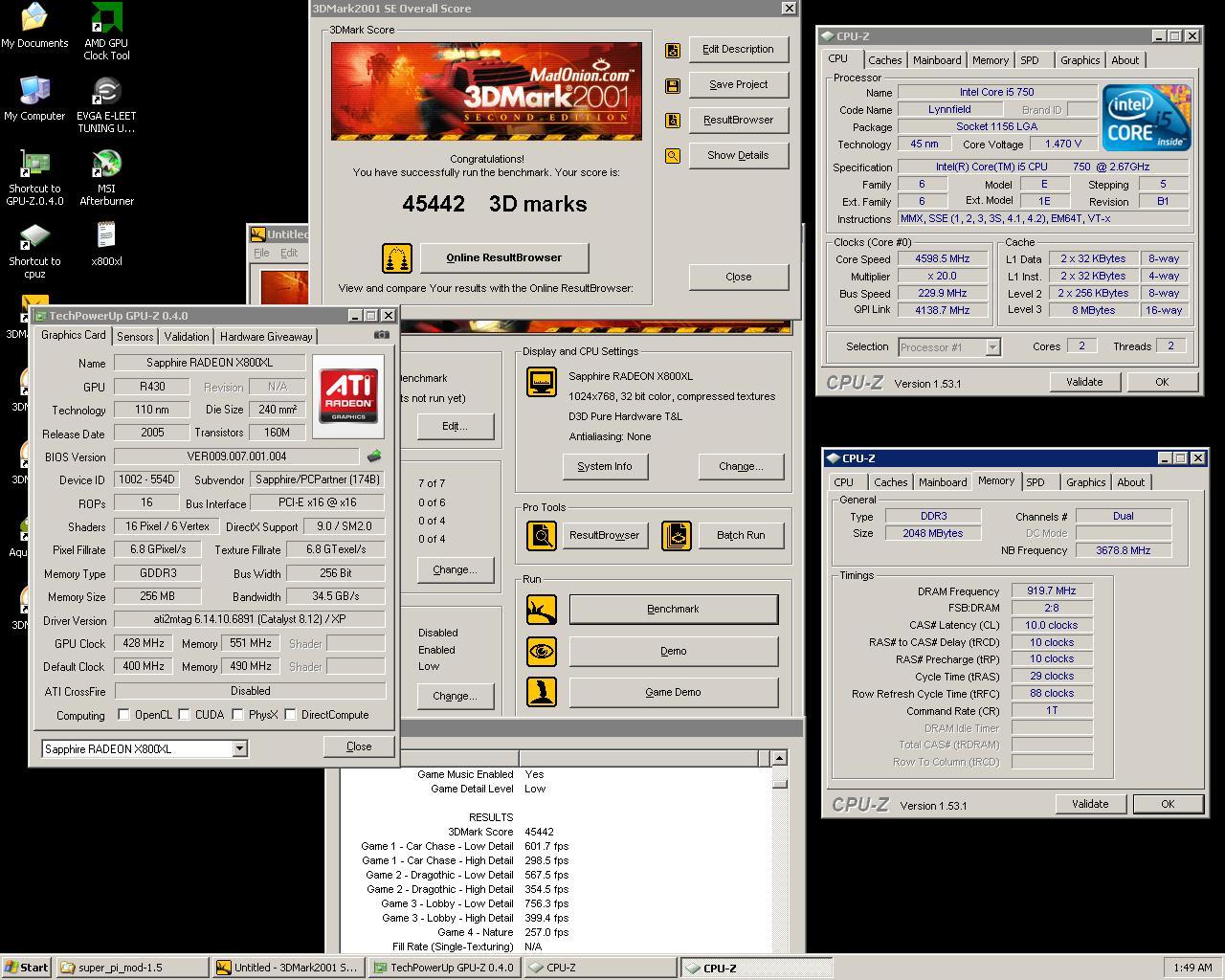Click the Core Speed 4598.5 MHz value
The height and width of the screenshot is (980, 1225).
(x=943, y=259)
